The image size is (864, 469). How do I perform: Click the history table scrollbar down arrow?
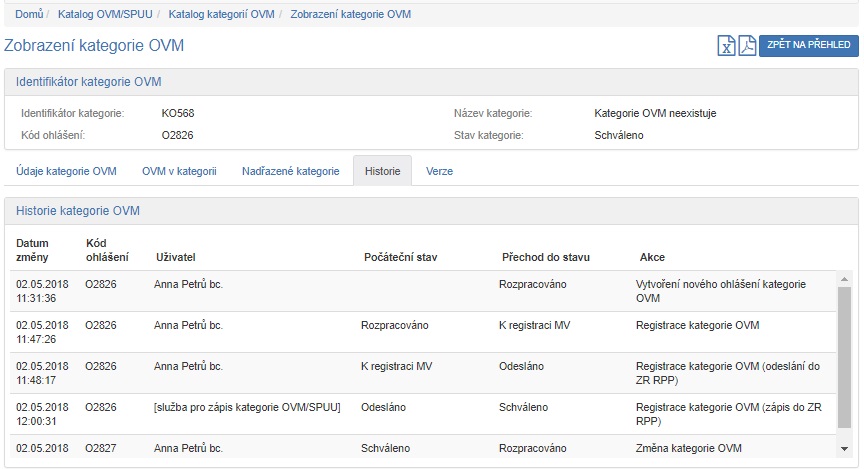click(x=845, y=448)
